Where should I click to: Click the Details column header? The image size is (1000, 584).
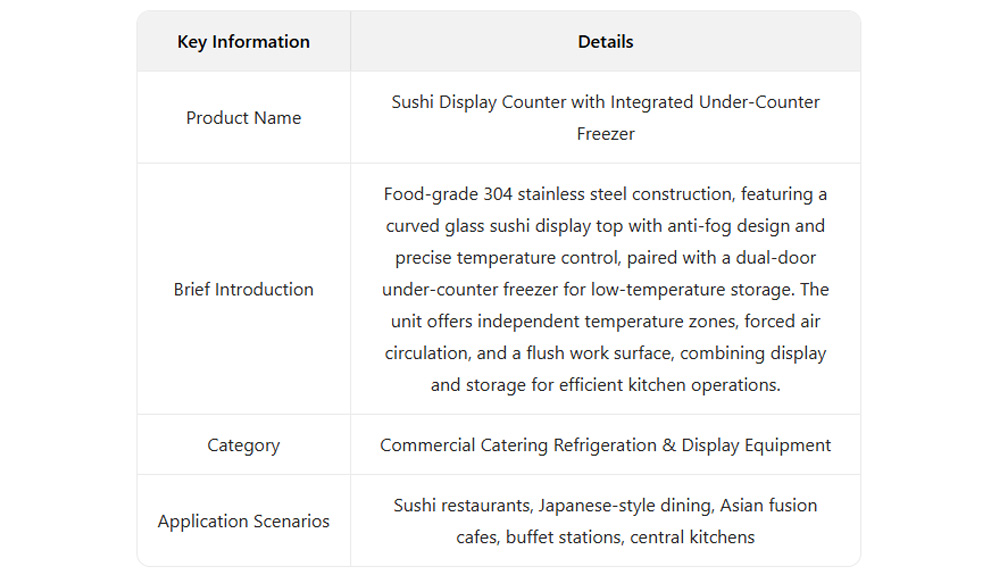click(605, 42)
